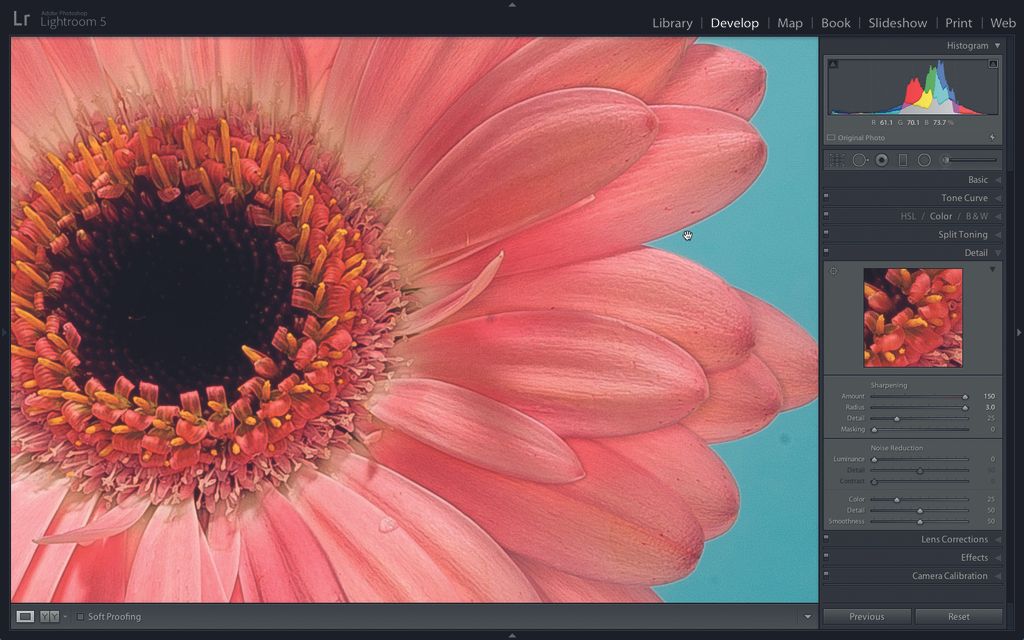The image size is (1024, 640).
Task: Select the Adjustment Brush tool
Action: click(944, 160)
